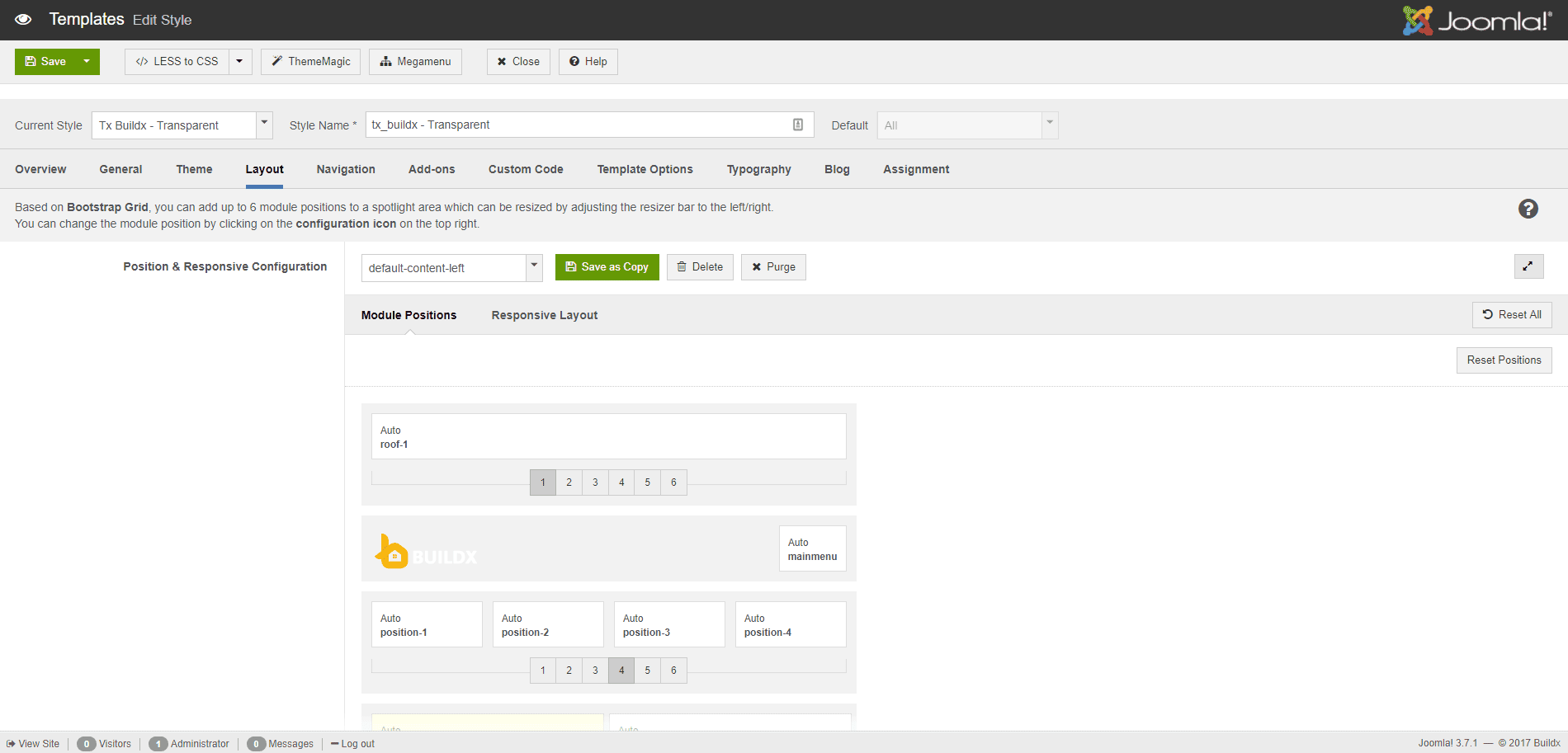Image resolution: width=1568 pixels, height=753 pixels.
Task: Launch Megamenu builder from the toolbar
Action: click(385, 61)
